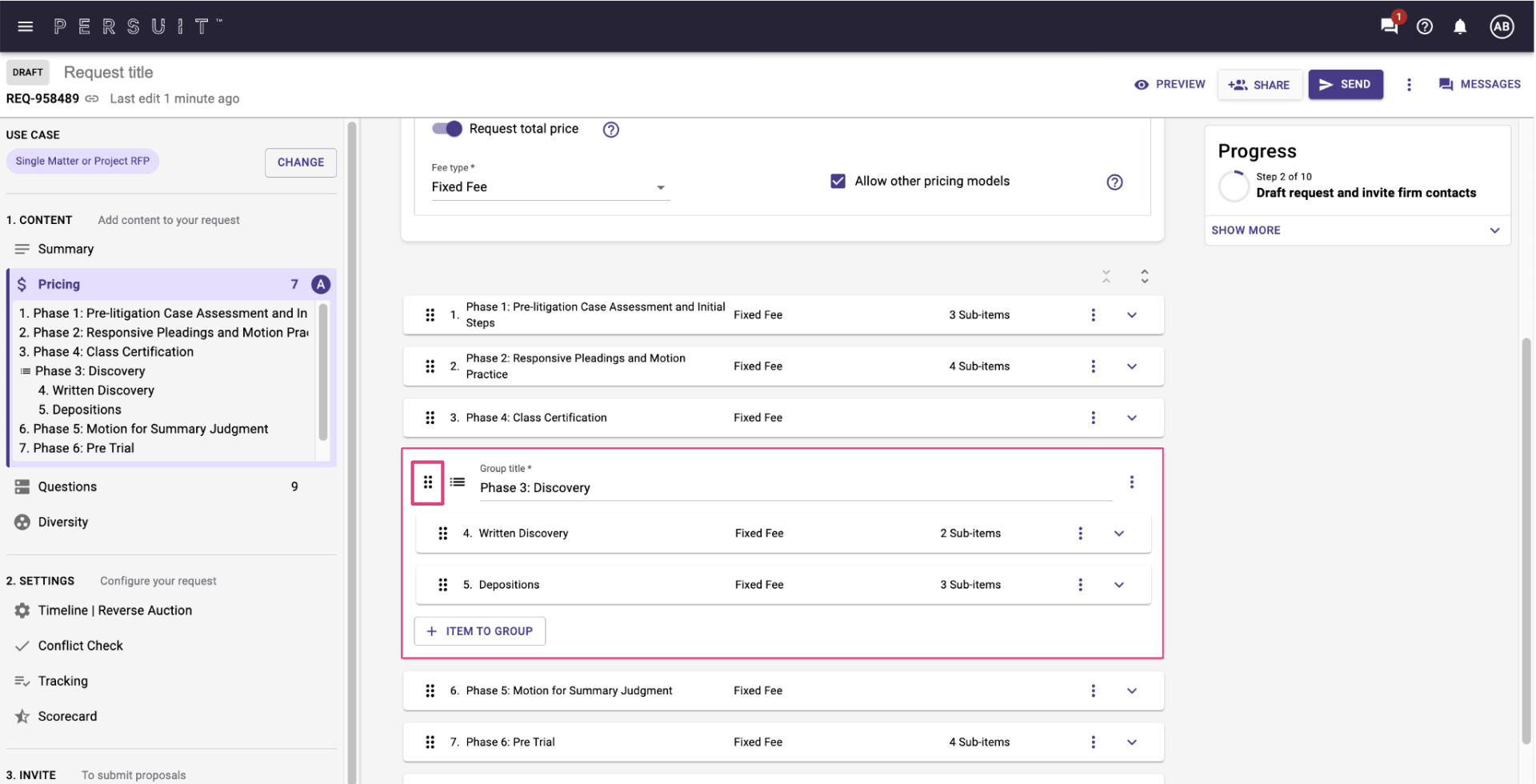Screen dimensions: 1536x784
Task: Click the help icon next to Request total price
Action: click(x=611, y=130)
